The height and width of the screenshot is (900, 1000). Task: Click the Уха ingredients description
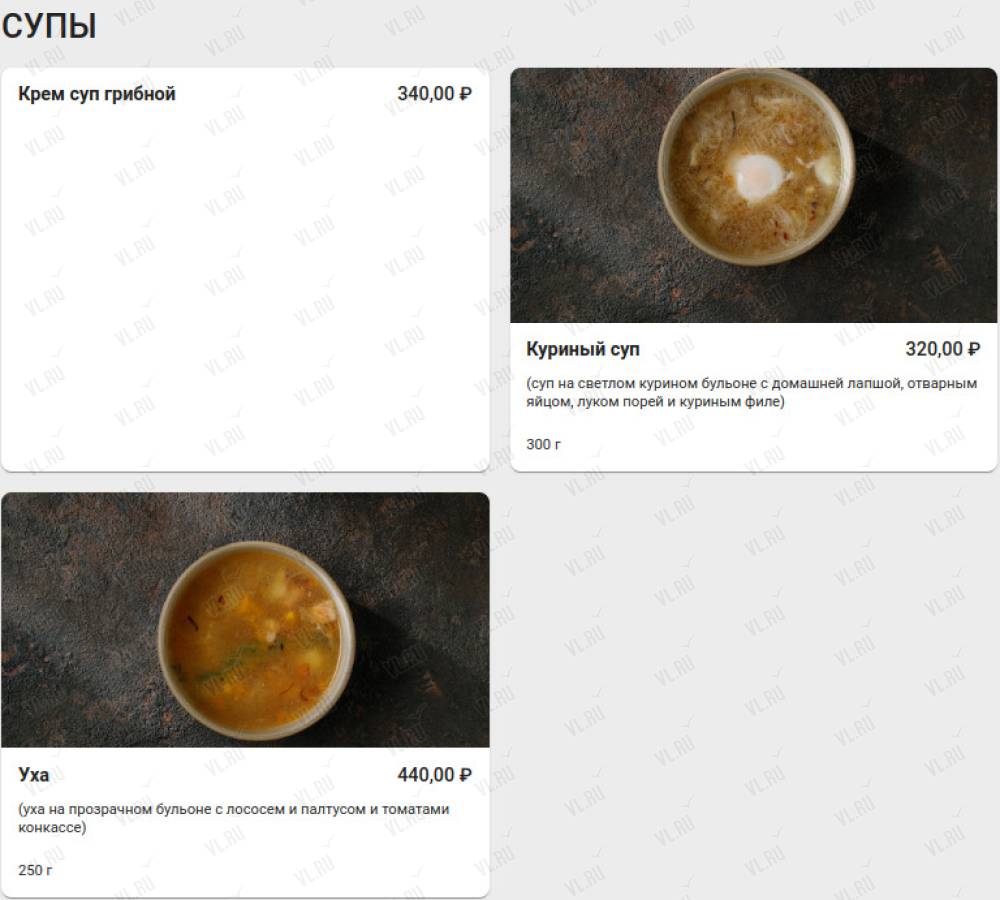233,818
